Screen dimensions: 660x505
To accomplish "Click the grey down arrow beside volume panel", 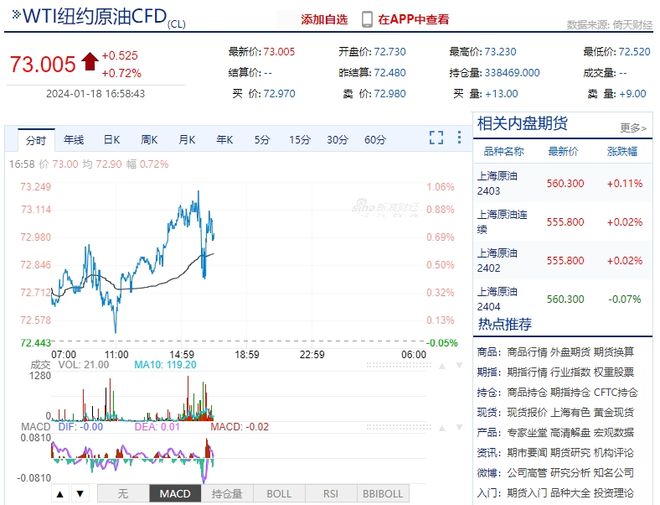I will [459, 365].
